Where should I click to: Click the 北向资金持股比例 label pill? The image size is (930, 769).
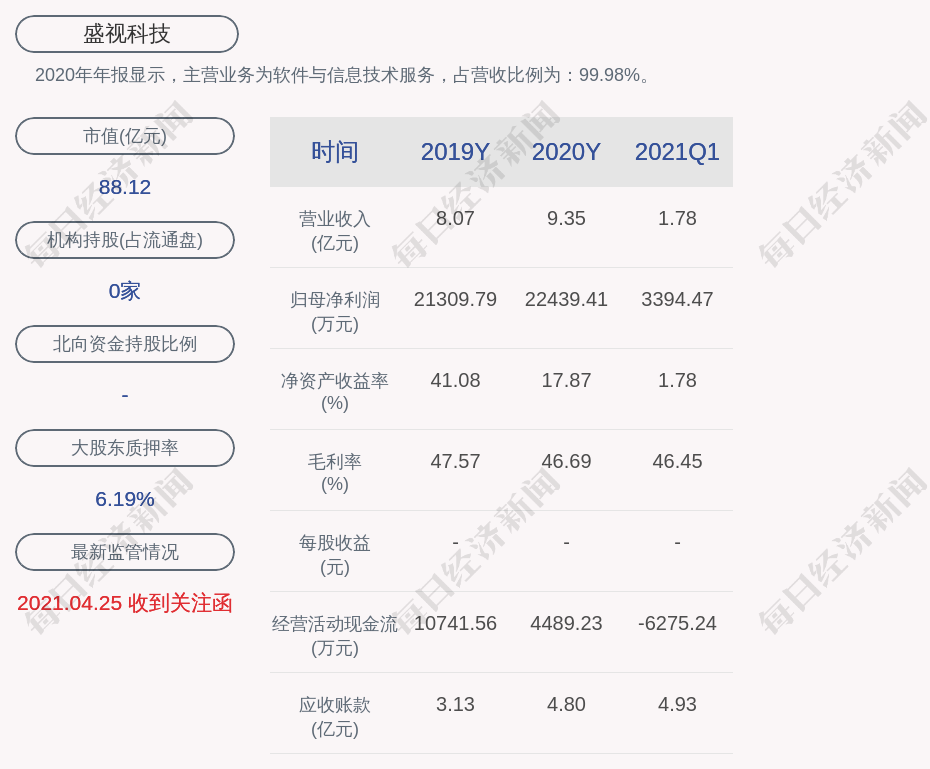(x=125, y=344)
